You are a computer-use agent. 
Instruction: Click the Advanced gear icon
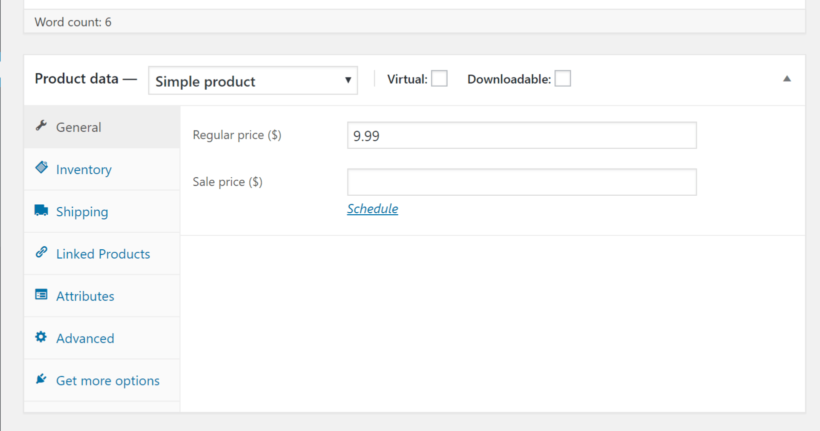(x=41, y=337)
